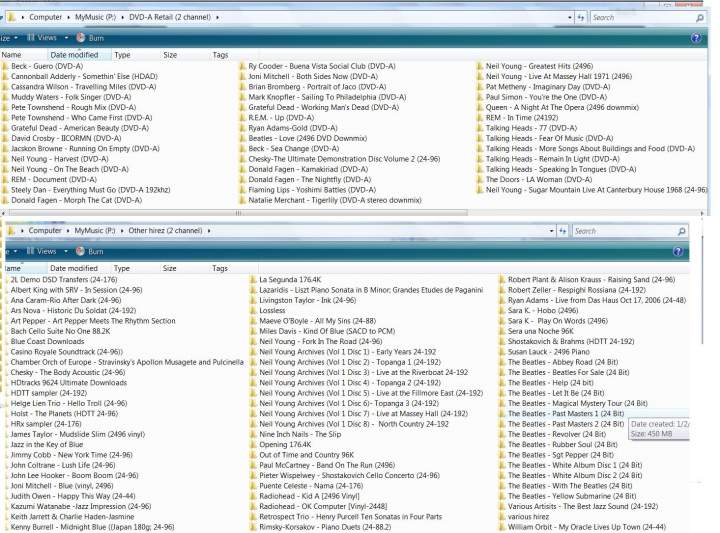
Task: Select Donald Fagen - The Nightfly (DVD-A)
Action: coord(309,180)
